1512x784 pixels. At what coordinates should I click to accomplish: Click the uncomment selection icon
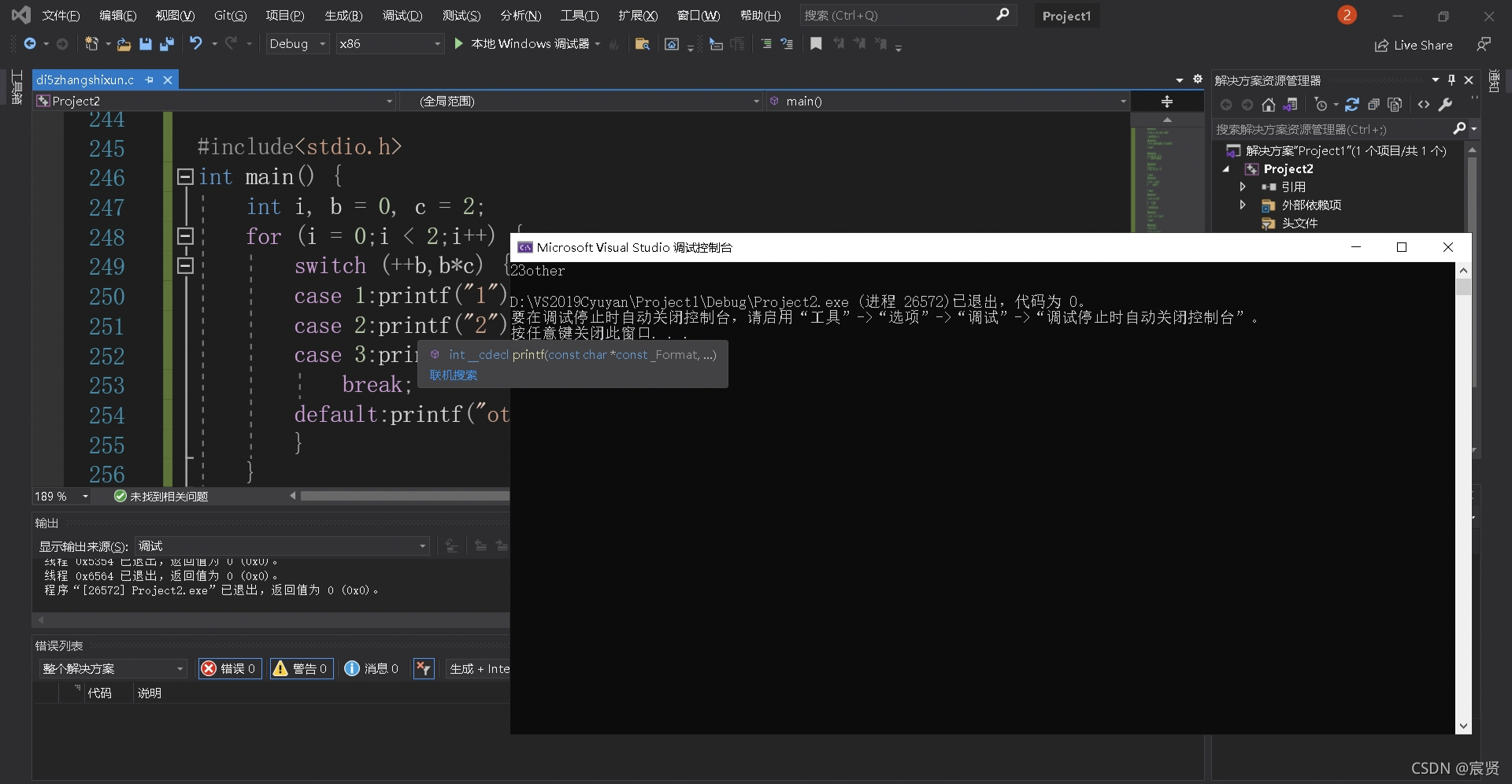[787, 44]
